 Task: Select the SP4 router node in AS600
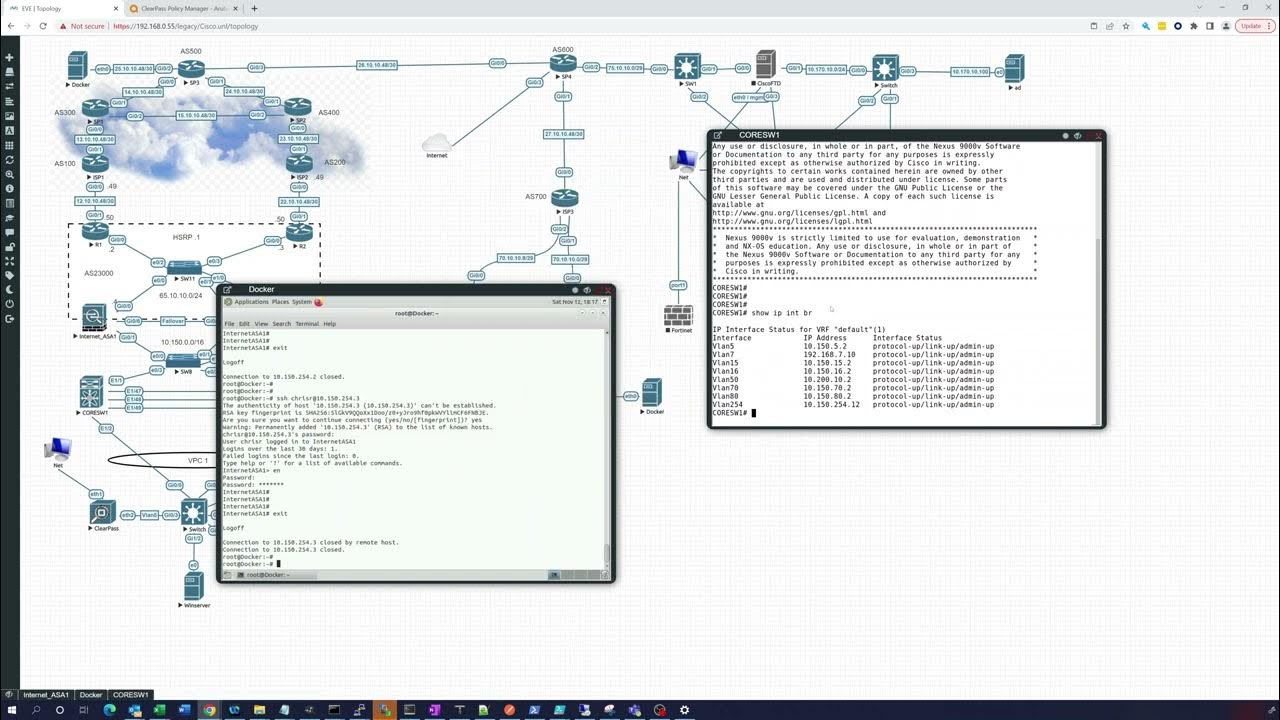tap(564, 64)
